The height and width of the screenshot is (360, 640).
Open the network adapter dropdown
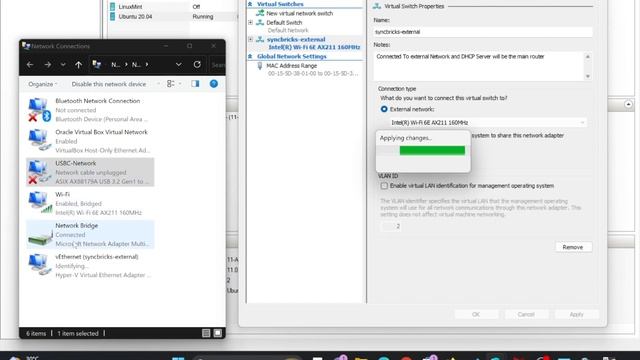coord(488,122)
